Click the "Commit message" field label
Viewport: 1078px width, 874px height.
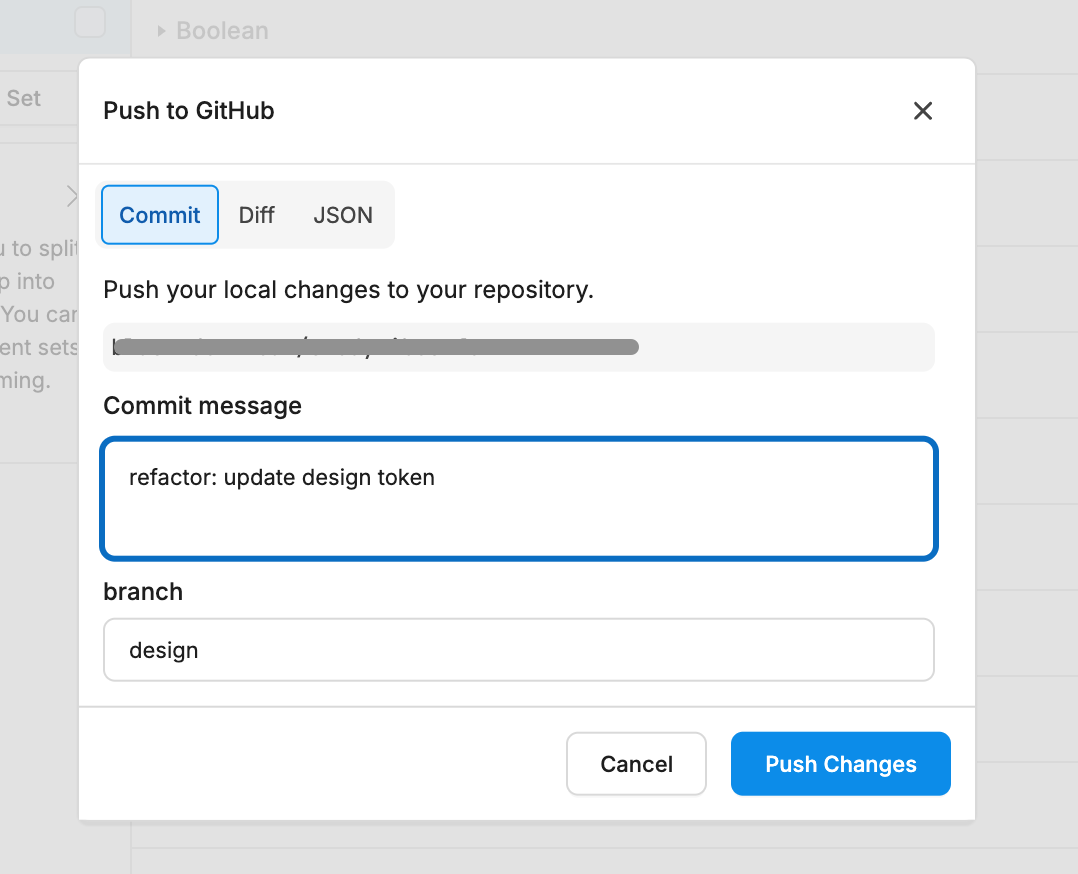[202, 405]
